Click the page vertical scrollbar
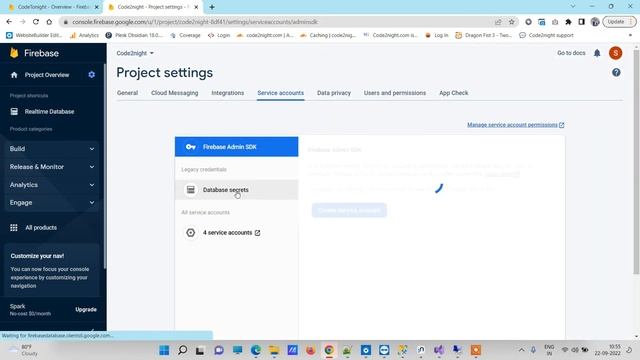640x360 pixels. tap(636, 161)
